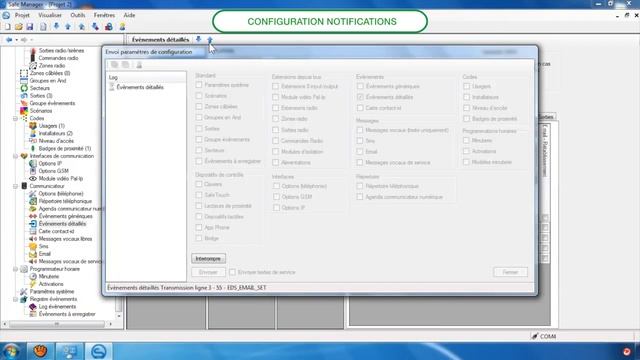The image size is (640, 360).
Task: Open the Outils menu
Action: (78, 15)
